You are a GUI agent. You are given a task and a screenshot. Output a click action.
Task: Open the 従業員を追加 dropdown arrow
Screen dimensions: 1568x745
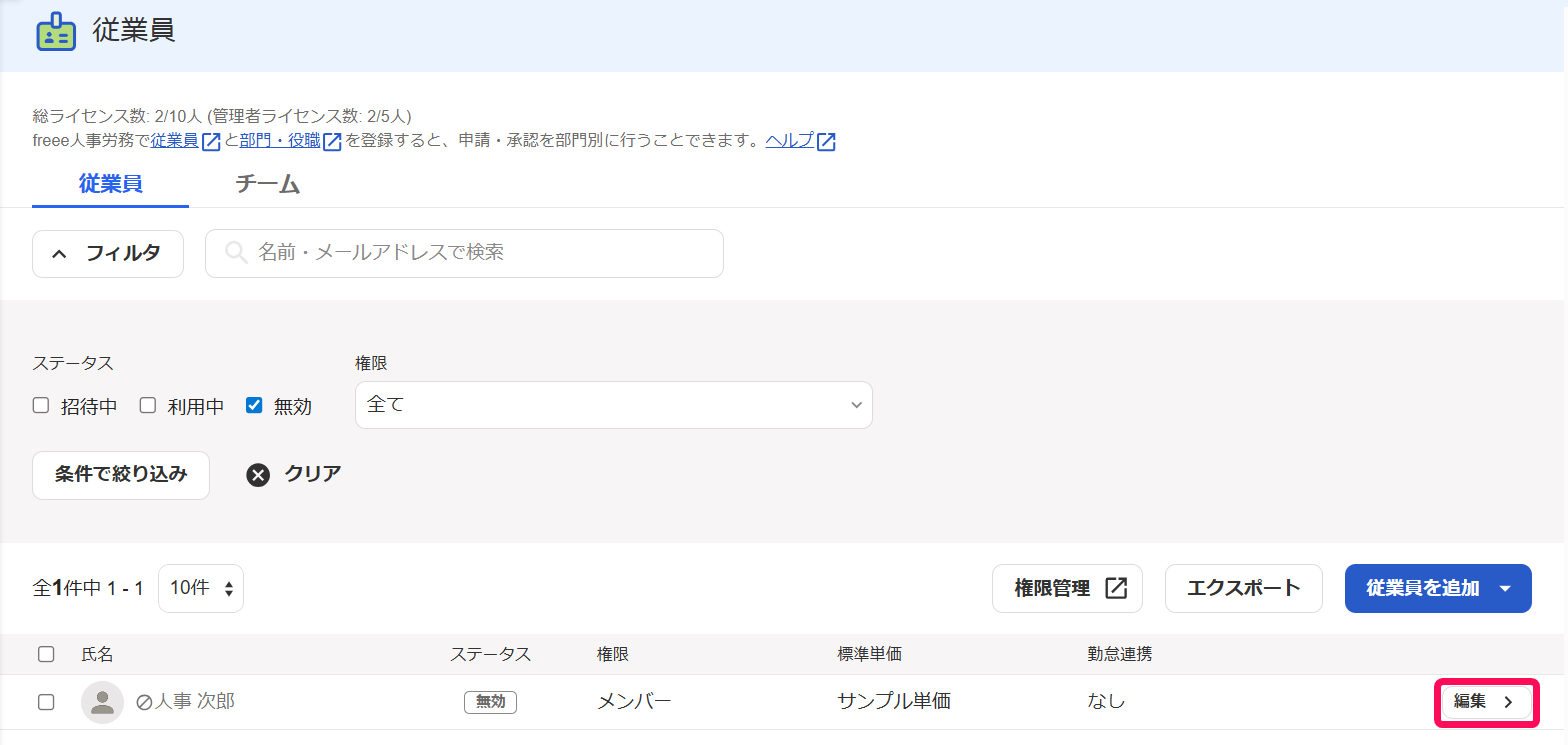point(1506,589)
